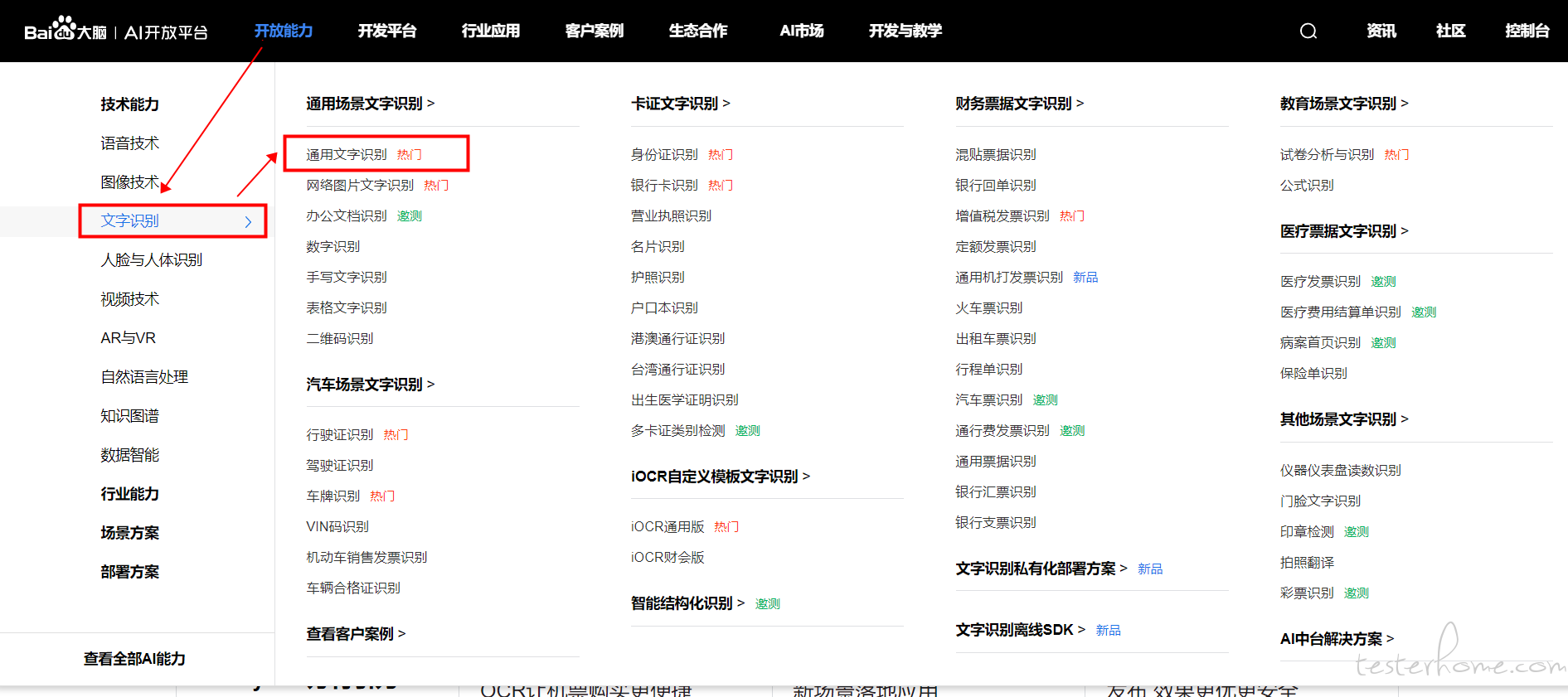Open 仪器仪表盘读数识别 link

pyautogui.click(x=1340, y=471)
